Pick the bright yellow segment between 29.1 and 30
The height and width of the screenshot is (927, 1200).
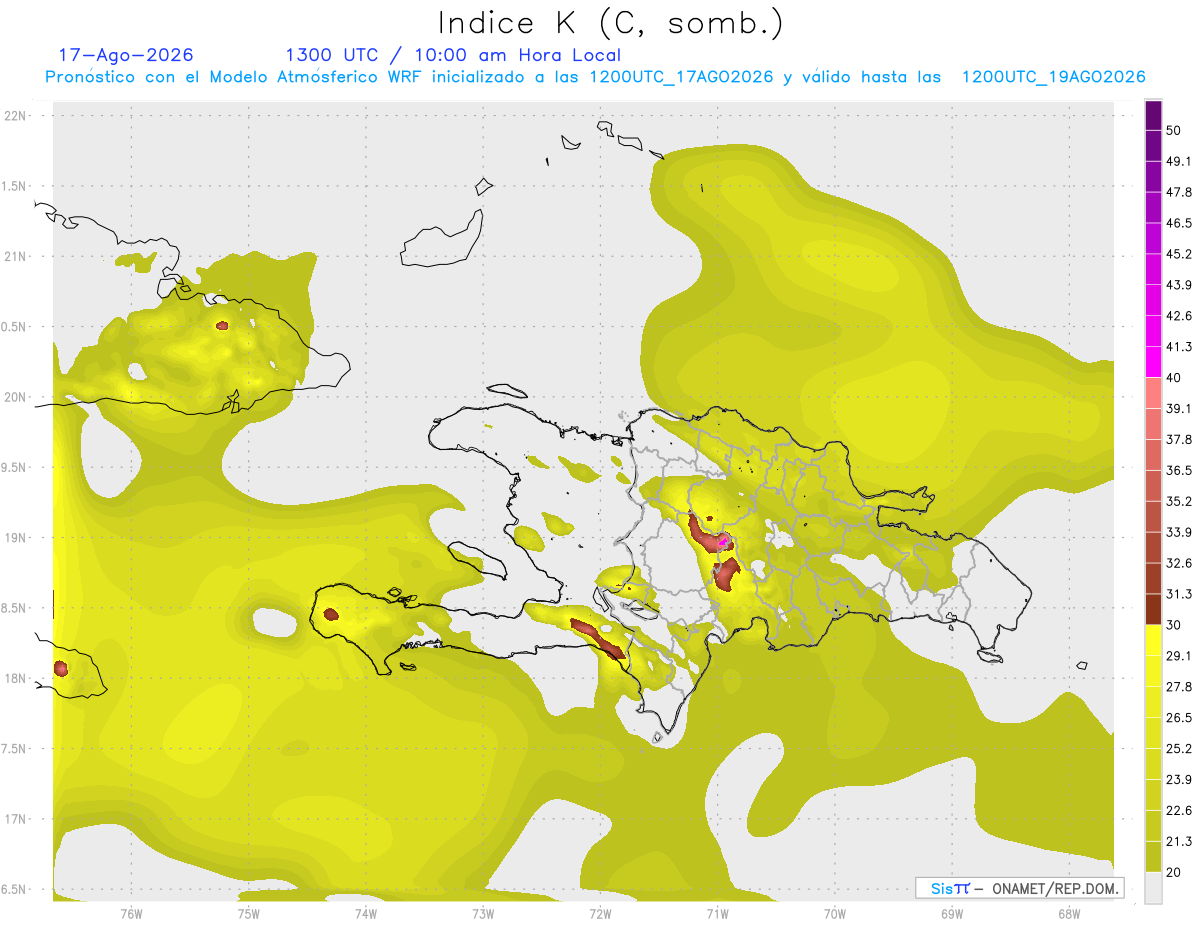click(x=1153, y=640)
